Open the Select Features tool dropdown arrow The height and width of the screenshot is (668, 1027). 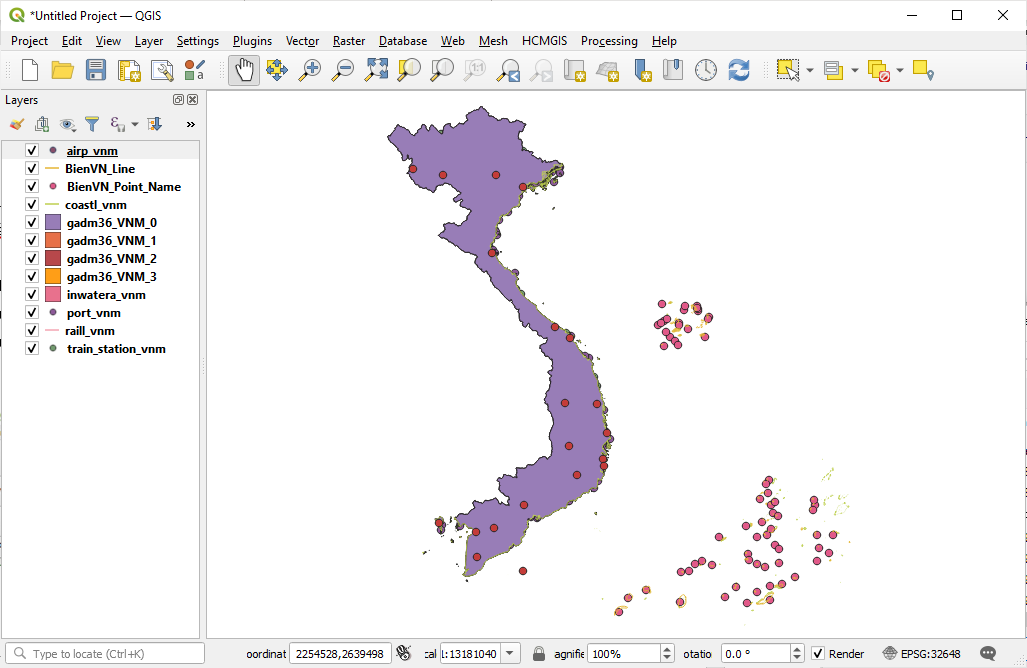[x=810, y=70]
